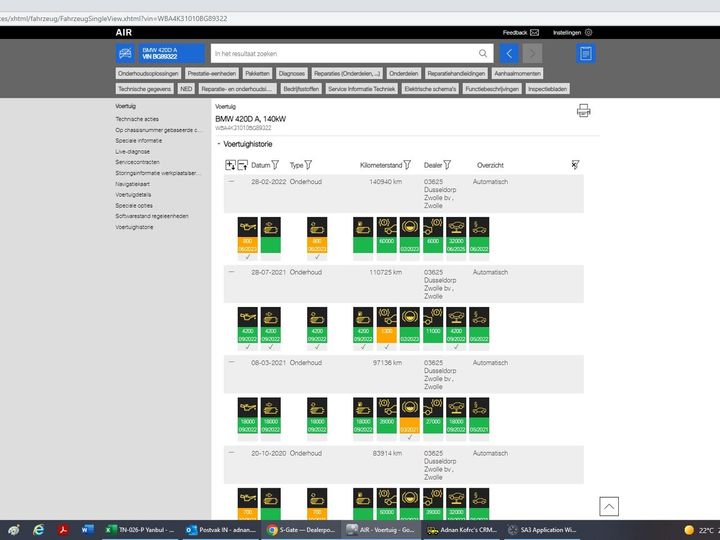
Task: Open Live-diagnose in the sidebar
Action: [x=132, y=152]
